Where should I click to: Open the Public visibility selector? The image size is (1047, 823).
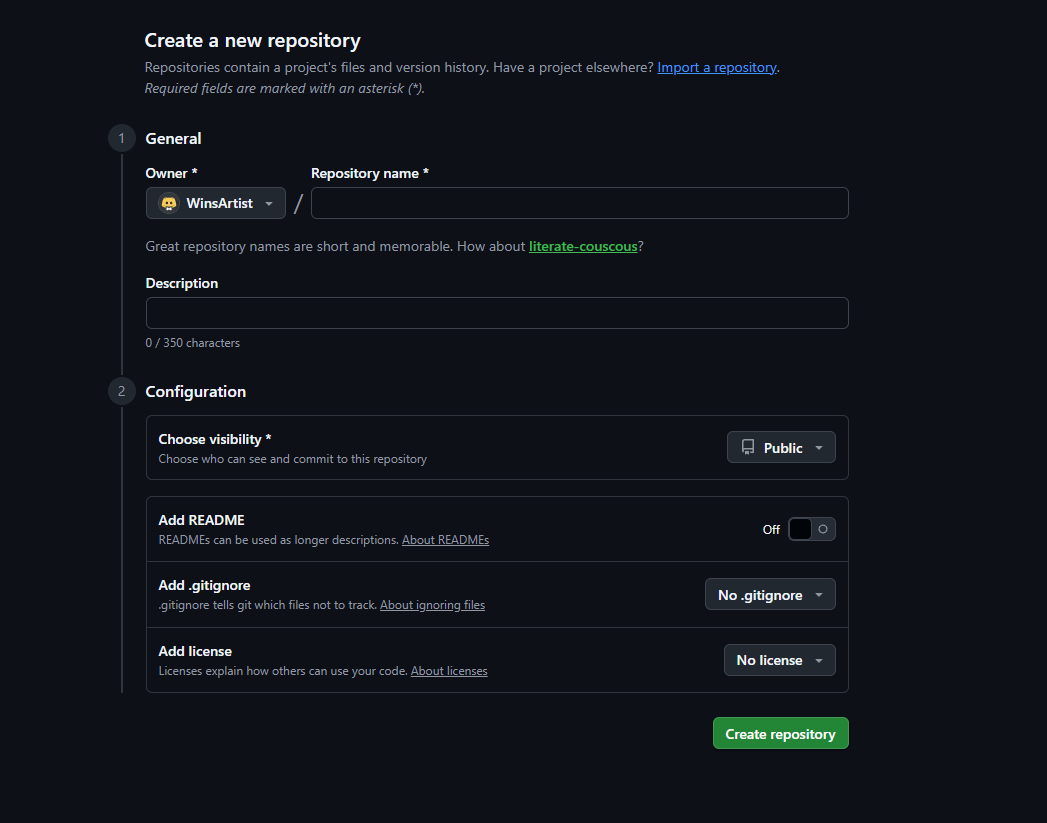tap(781, 448)
